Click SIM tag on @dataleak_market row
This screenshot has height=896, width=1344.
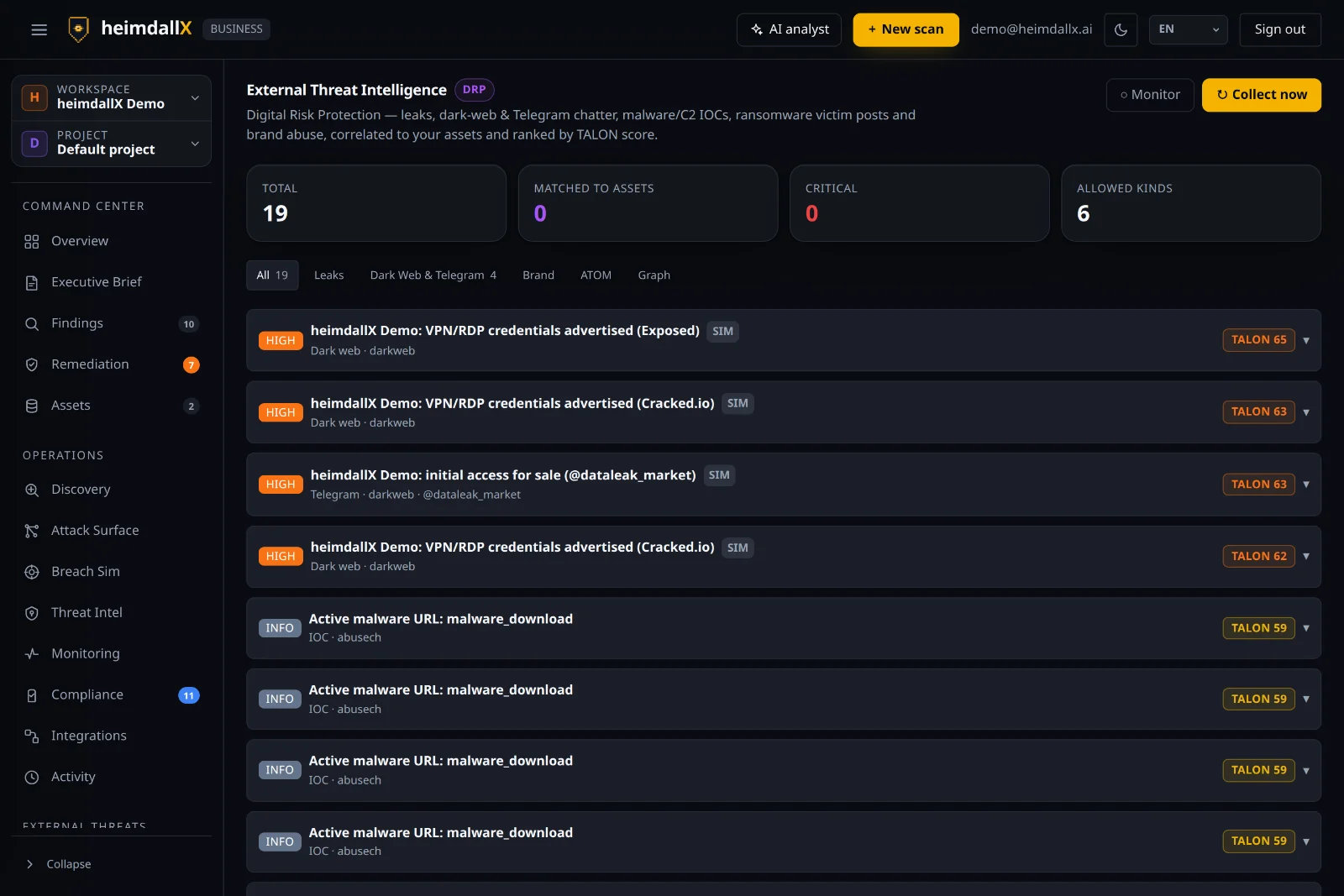(719, 475)
